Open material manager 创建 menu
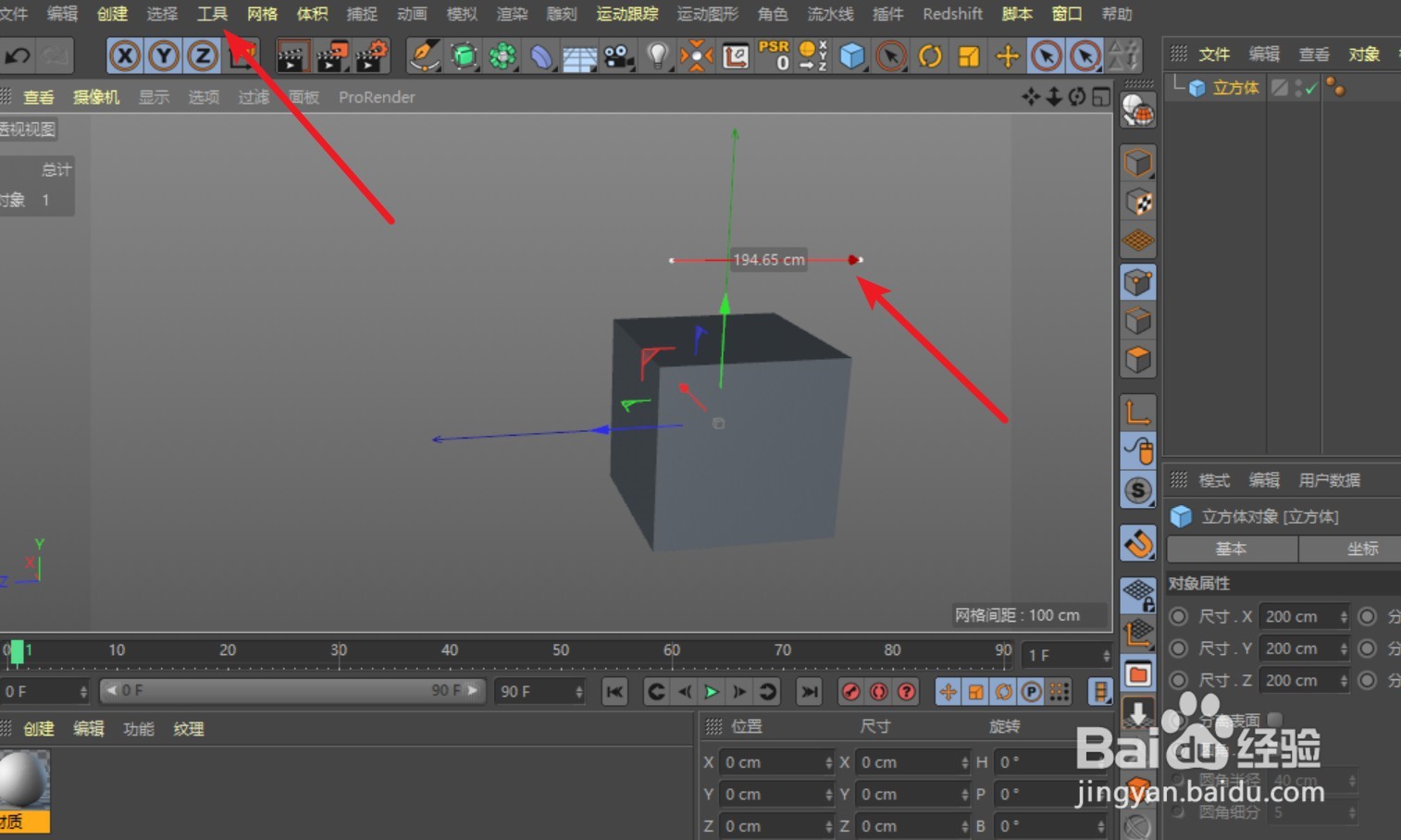This screenshot has height=840, width=1401. point(38,729)
